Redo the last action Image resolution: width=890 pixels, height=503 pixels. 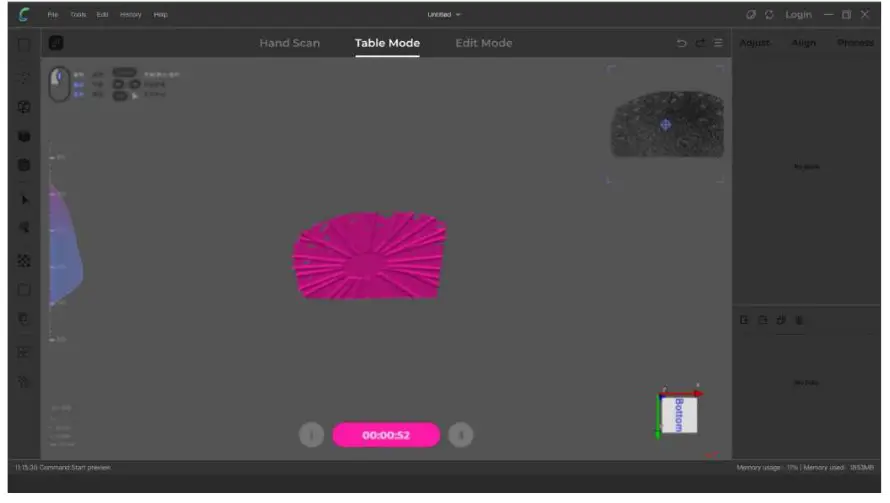700,43
